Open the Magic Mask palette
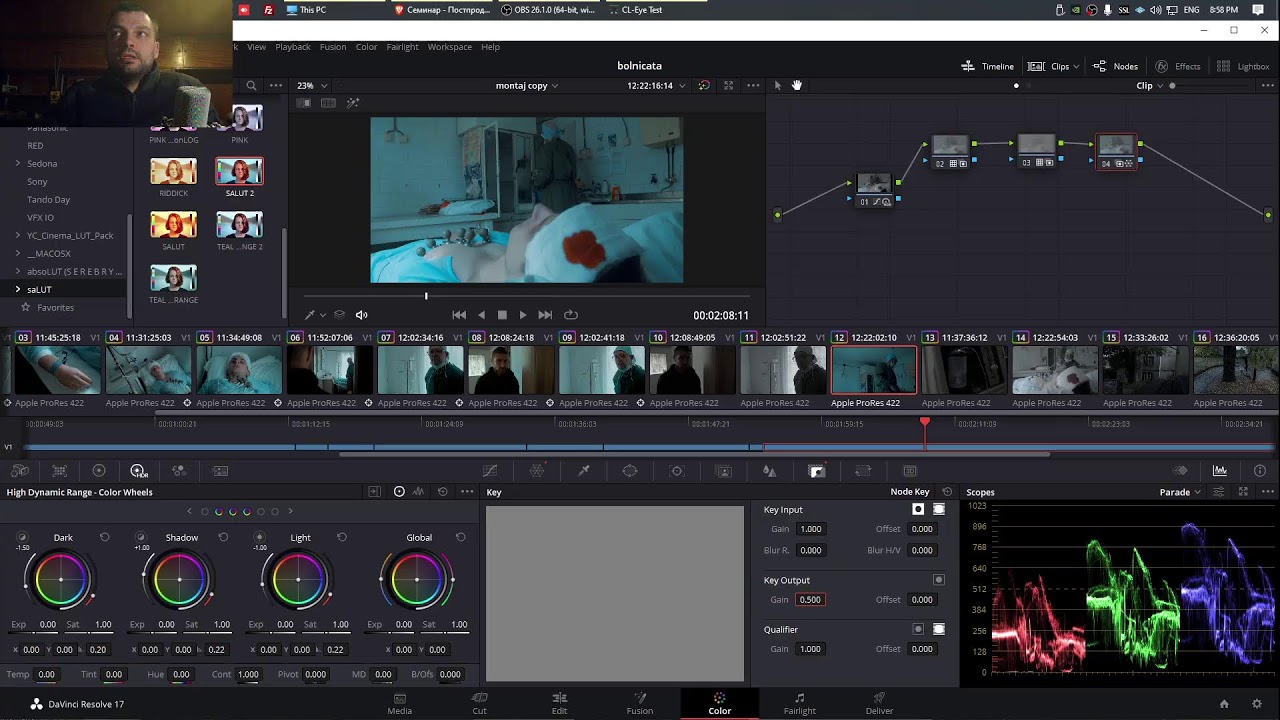This screenshot has width=1280, height=720. click(724, 471)
